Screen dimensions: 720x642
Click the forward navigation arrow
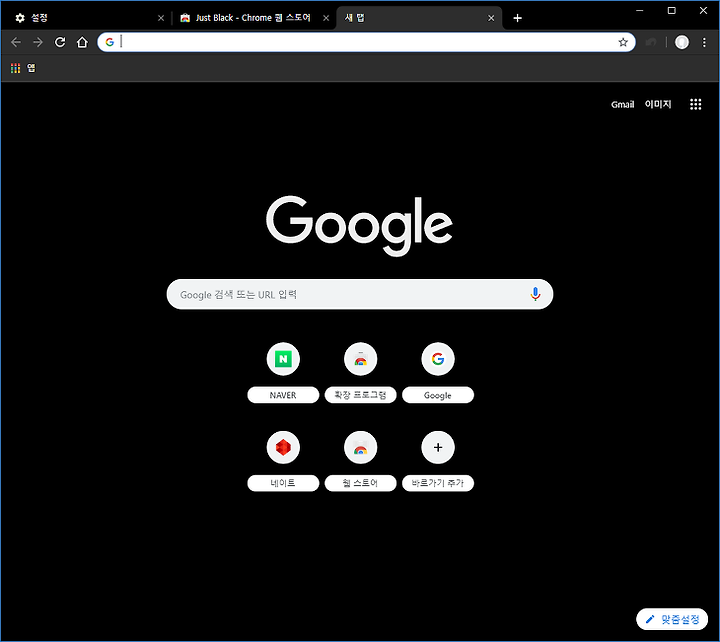coord(38,43)
